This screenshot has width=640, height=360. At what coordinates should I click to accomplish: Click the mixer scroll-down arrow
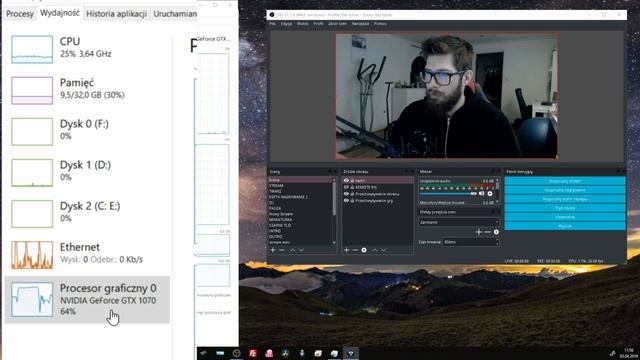click(x=497, y=202)
